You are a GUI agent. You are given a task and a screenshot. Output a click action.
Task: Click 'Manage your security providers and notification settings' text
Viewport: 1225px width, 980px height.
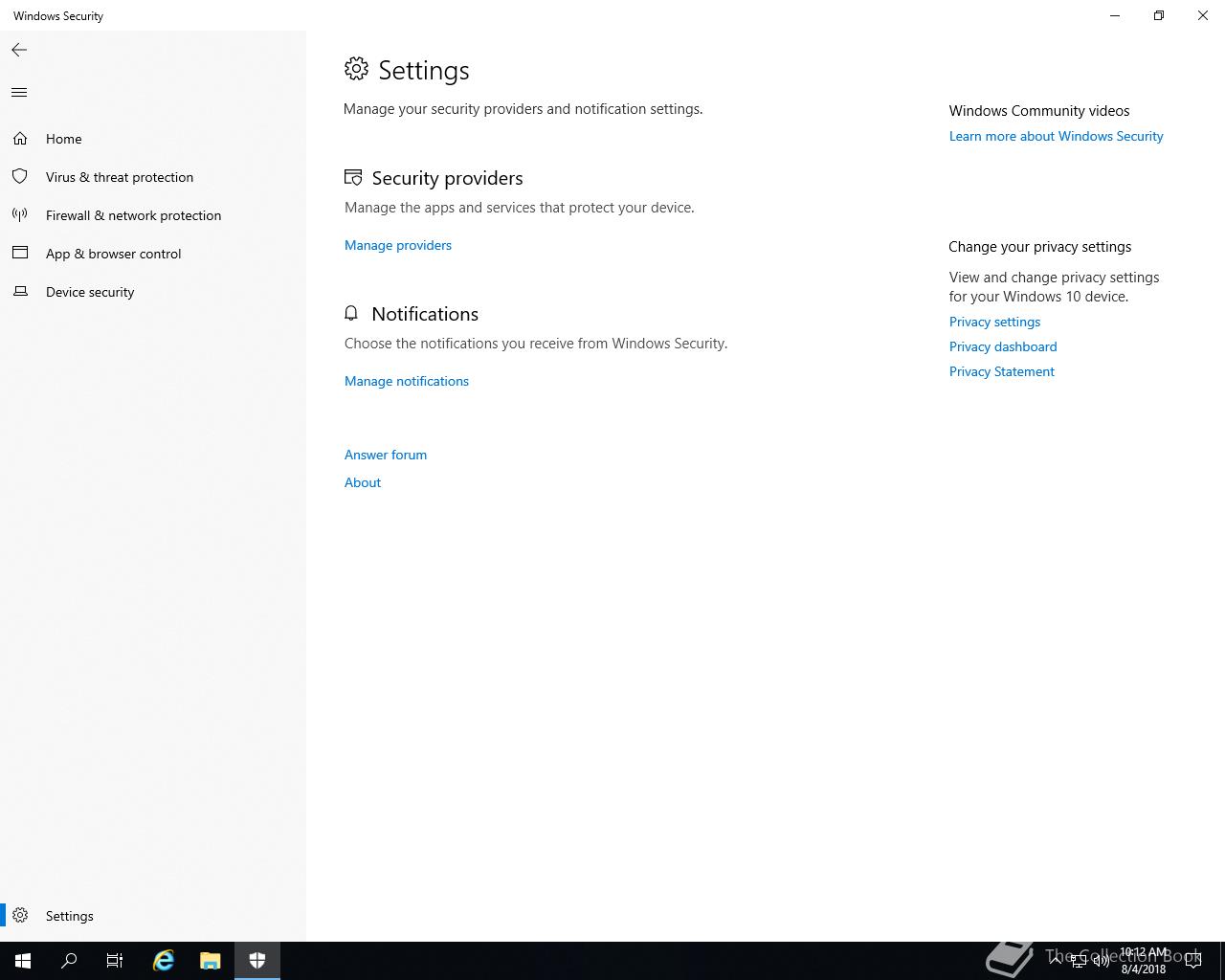[x=523, y=109]
